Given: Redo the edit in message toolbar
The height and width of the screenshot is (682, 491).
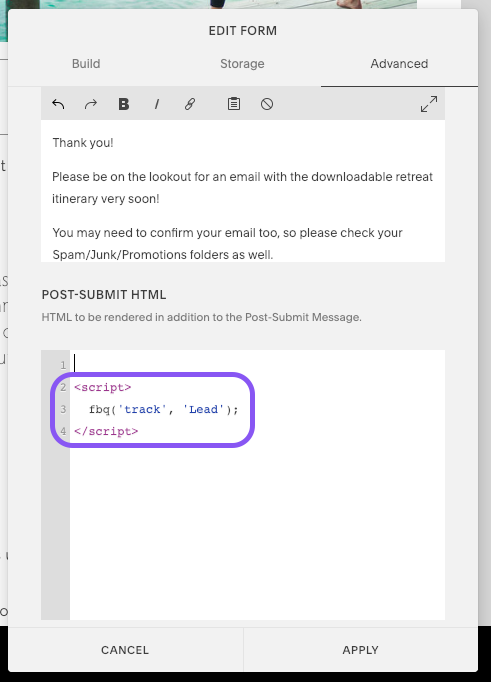Looking at the screenshot, I should [x=90, y=104].
